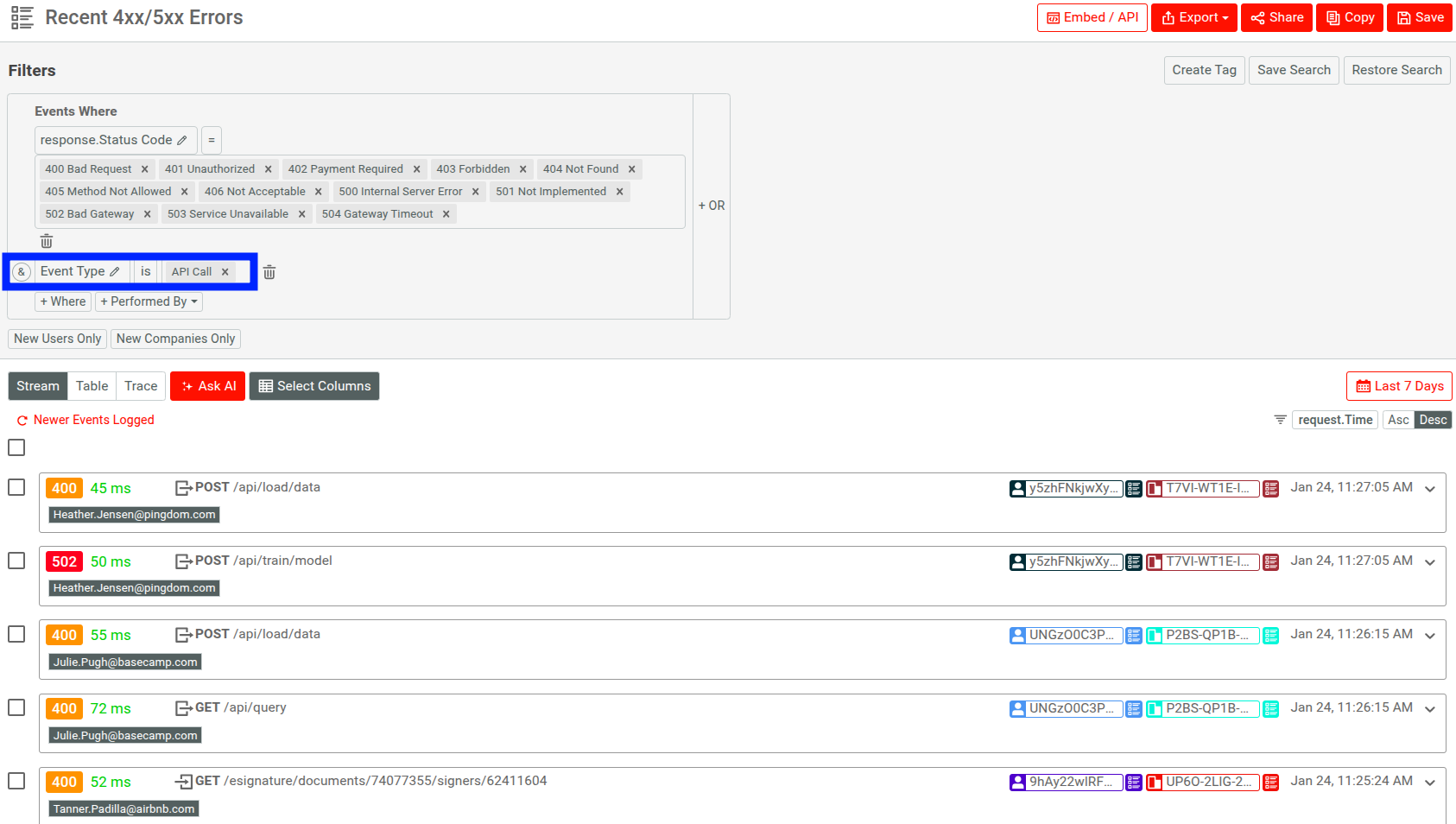Check the select-all checkbox above the event list
The image size is (1456, 824).
16,447
